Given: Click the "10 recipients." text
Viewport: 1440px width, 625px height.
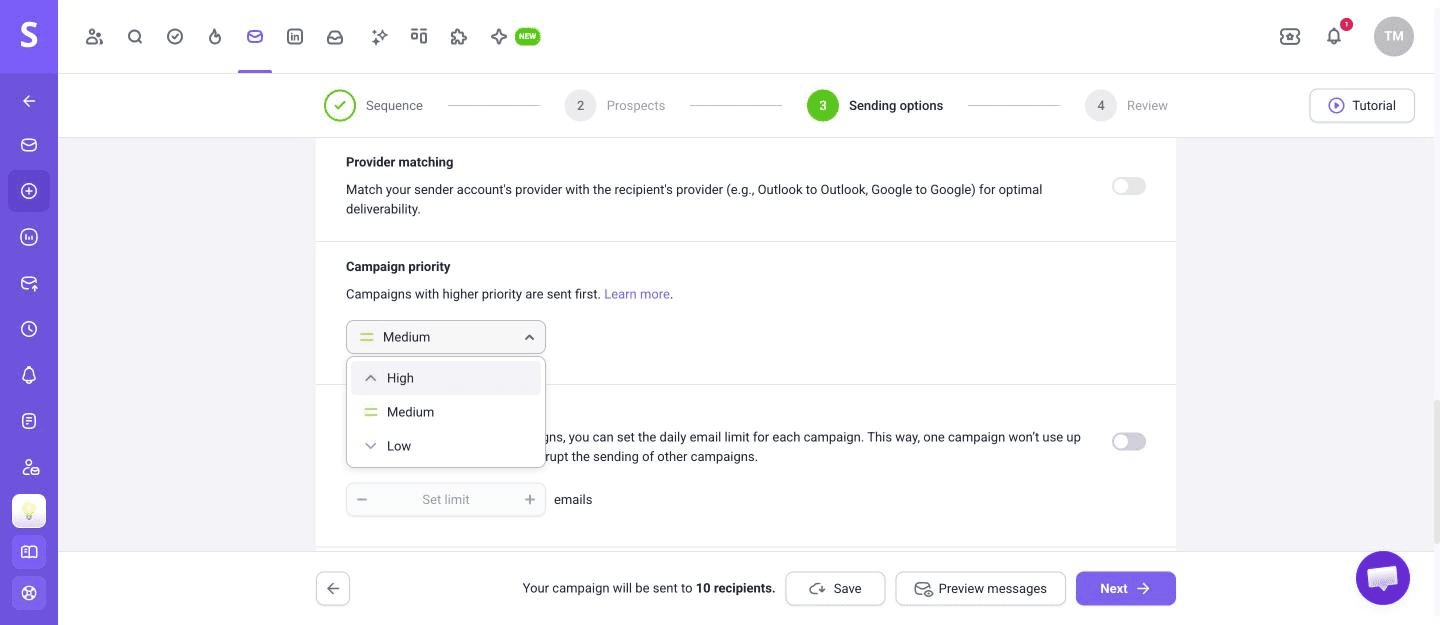Looking at the screenshot, I should [735, 588].
